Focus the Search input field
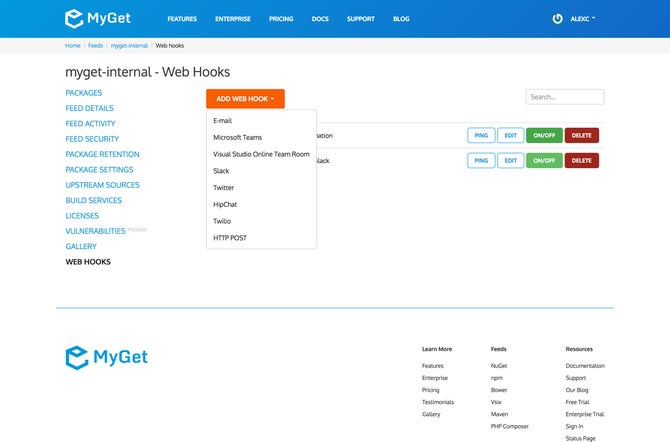Image resolution: width=670 pixels, height=442 pixels. coord(564,97)
